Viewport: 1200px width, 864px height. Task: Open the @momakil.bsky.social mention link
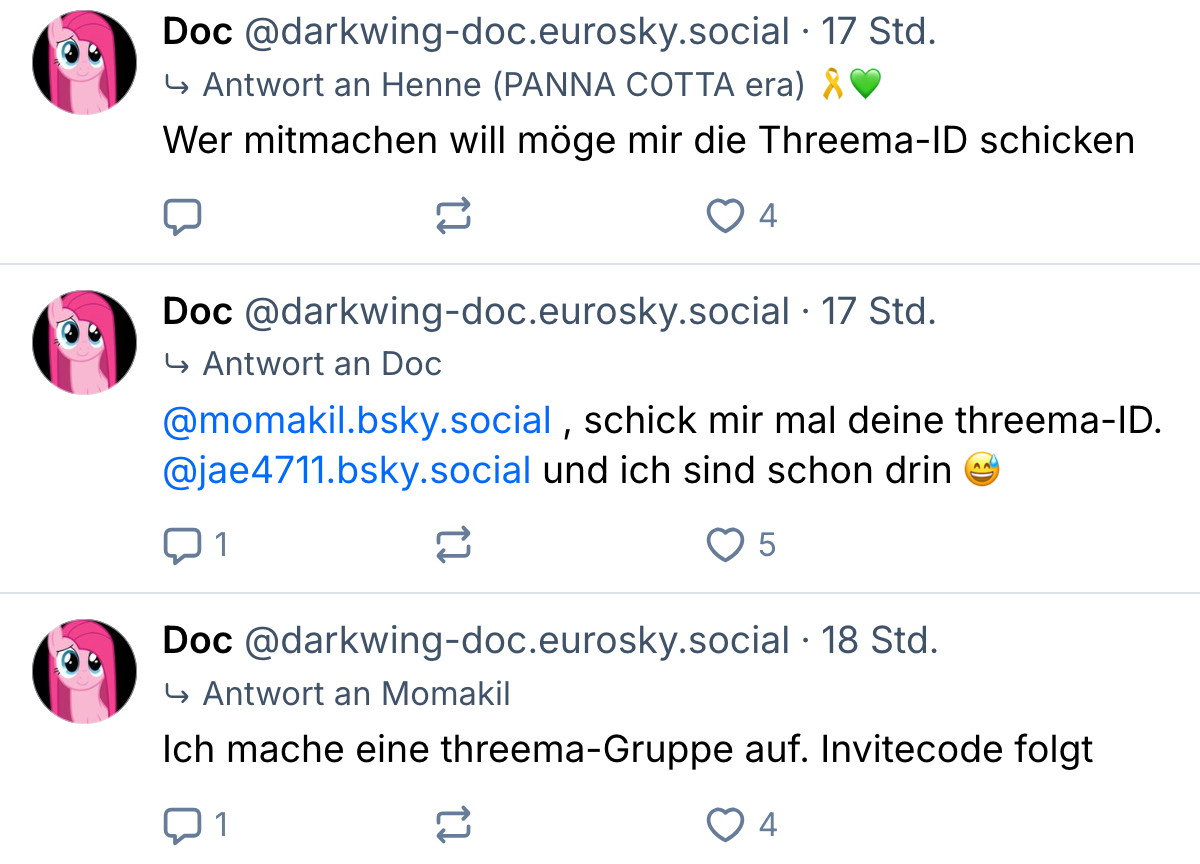click(x=357, y=421)
